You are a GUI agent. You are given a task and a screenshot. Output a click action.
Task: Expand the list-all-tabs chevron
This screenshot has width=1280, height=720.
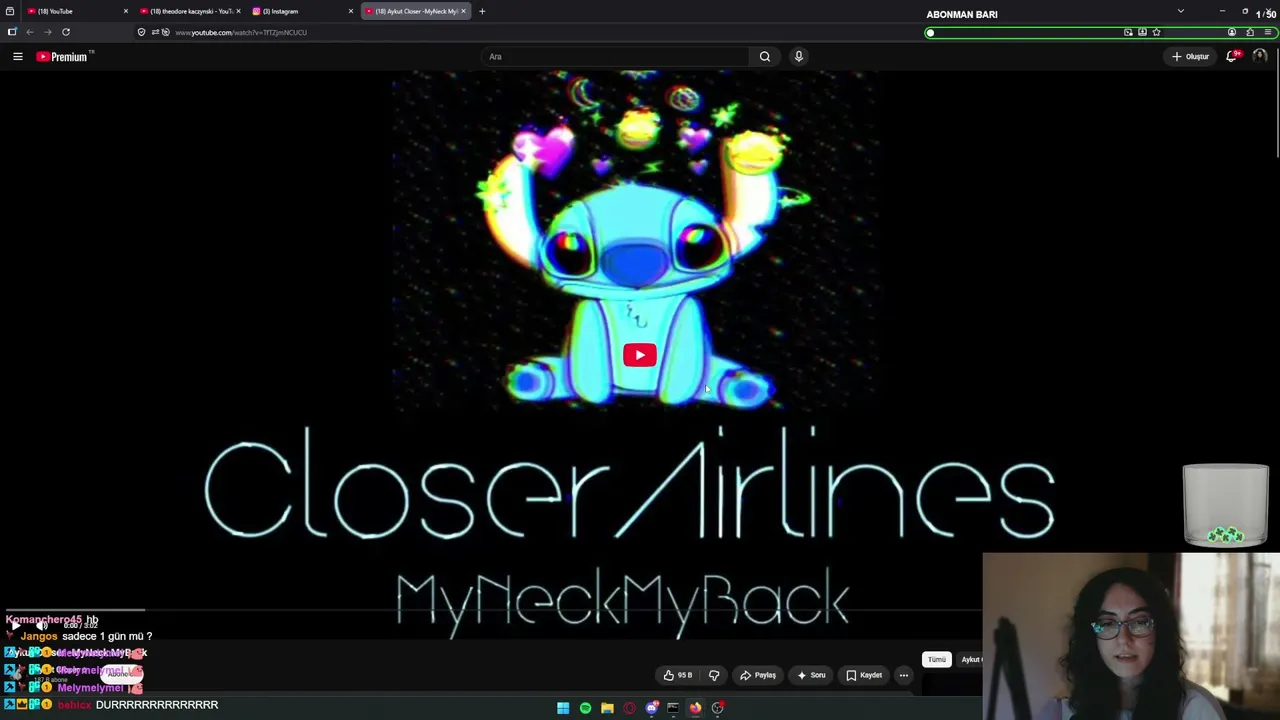click(x=1181, y=11)
